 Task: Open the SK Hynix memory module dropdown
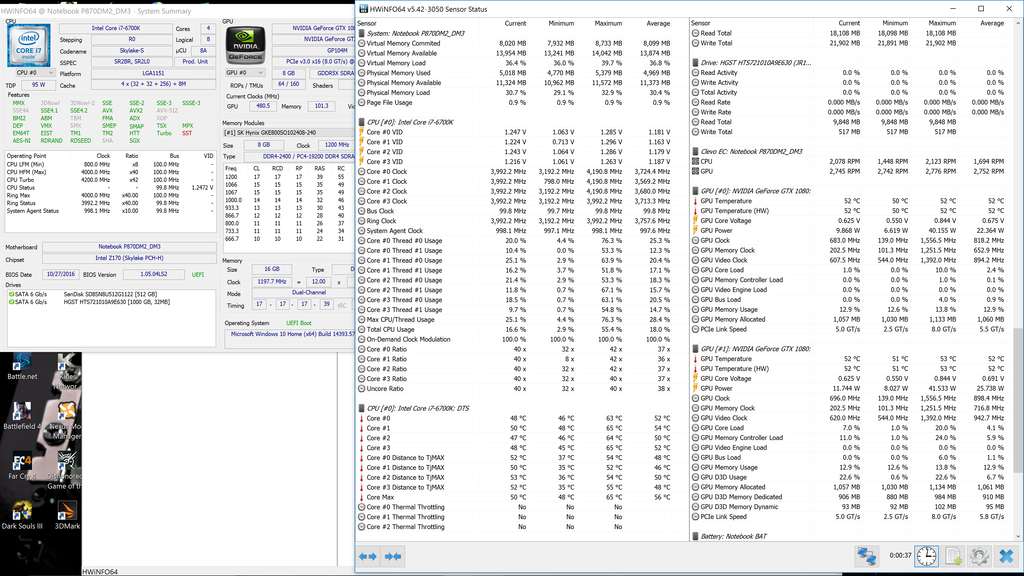click(288, 133)
